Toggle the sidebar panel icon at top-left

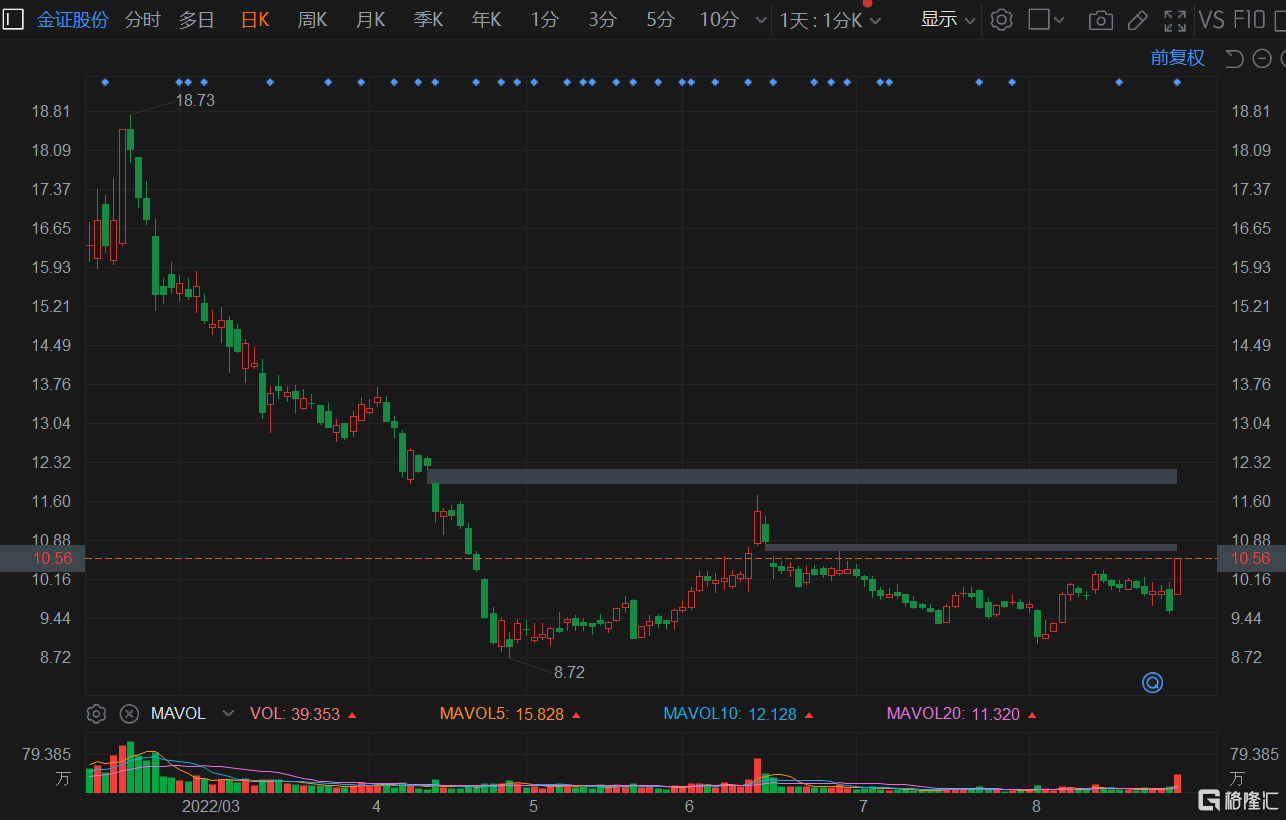(13, 19)
